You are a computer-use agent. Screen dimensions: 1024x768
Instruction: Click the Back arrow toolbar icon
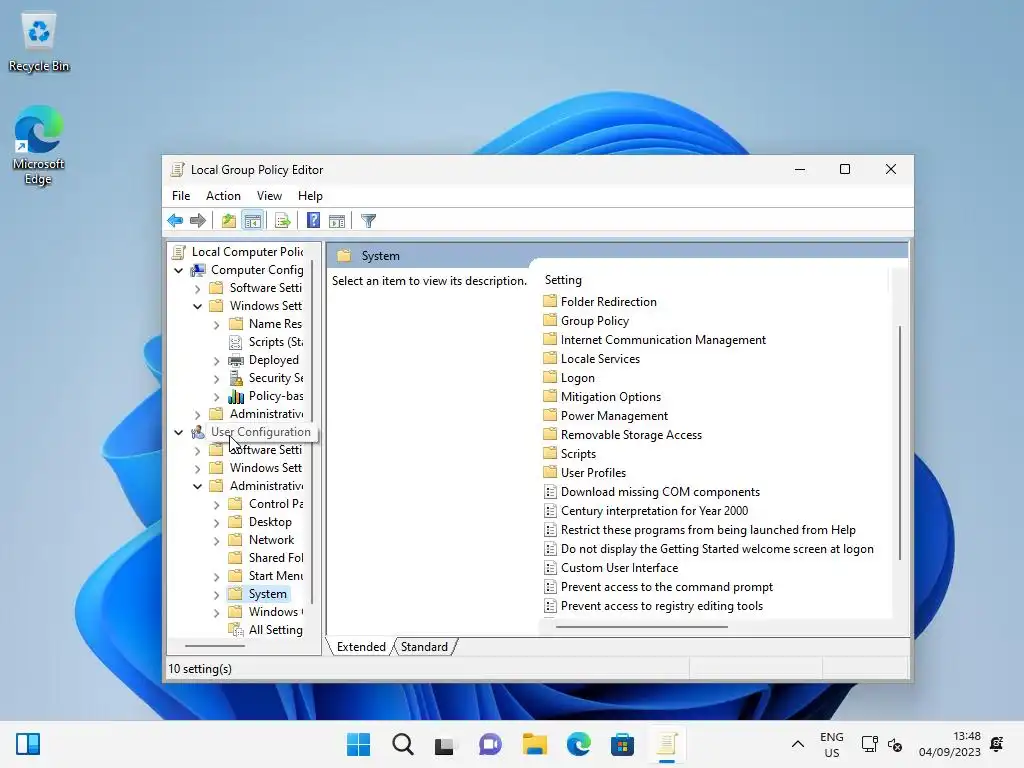[175, 221]
